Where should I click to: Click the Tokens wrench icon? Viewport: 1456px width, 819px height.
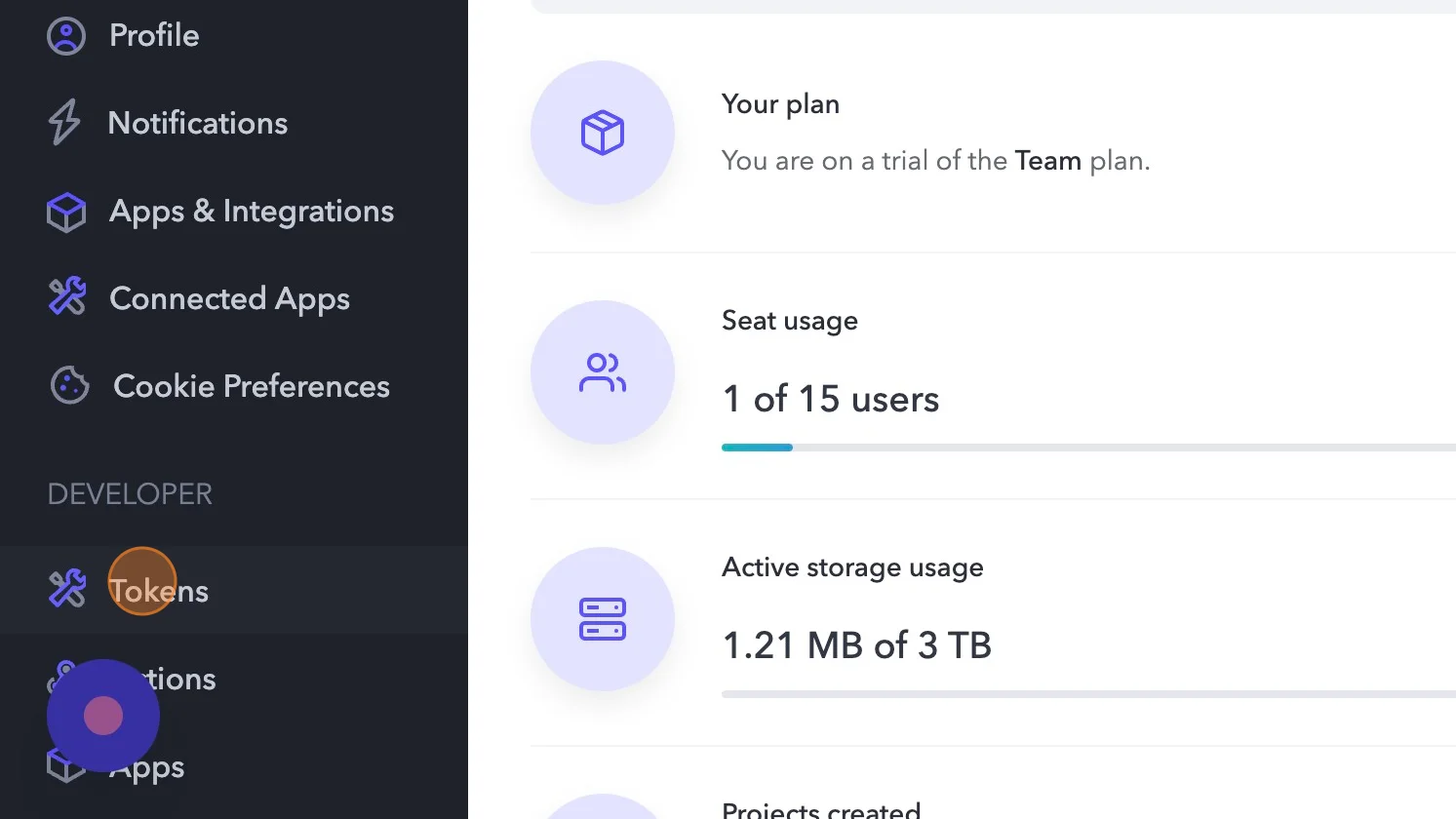coord(67,589)
